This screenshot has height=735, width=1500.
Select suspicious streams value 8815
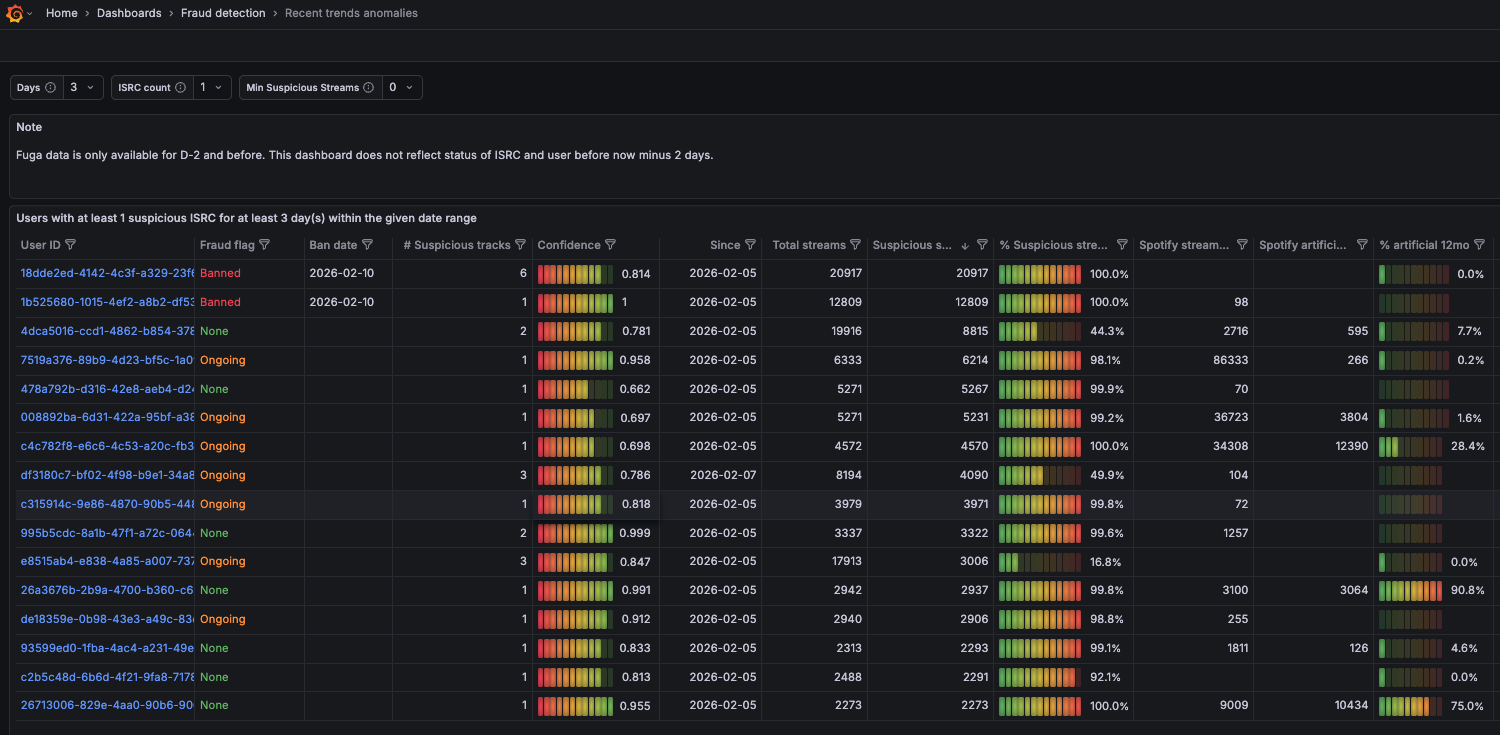click(975, 331)
